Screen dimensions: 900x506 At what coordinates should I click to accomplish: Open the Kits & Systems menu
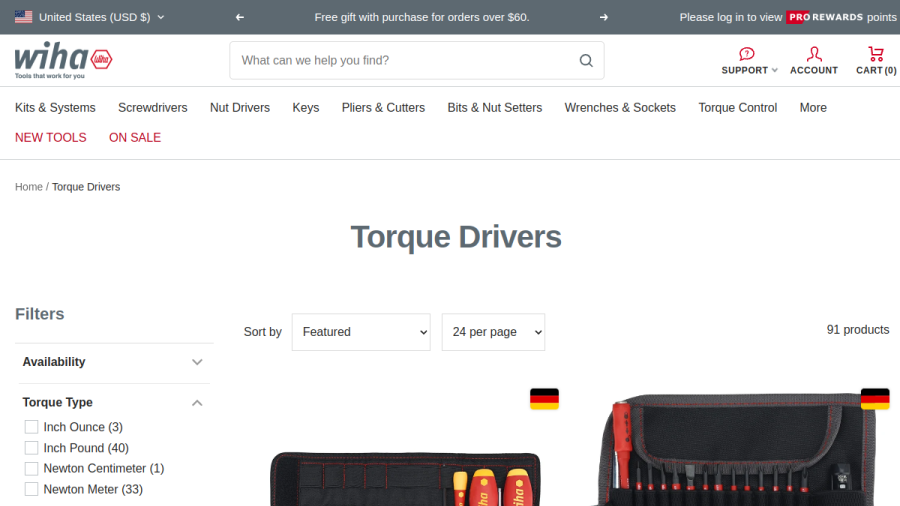(x=55, y=107)
